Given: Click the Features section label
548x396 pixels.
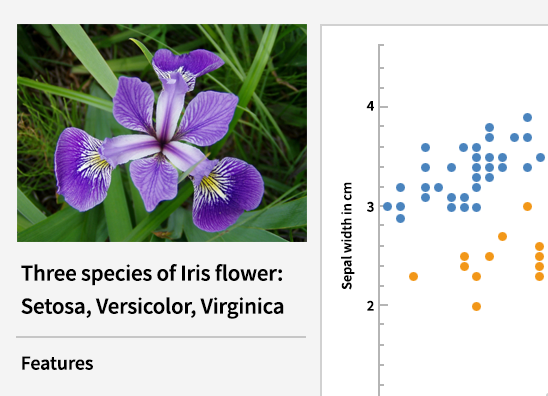Looking at the screenshot, I should (57, 363).
